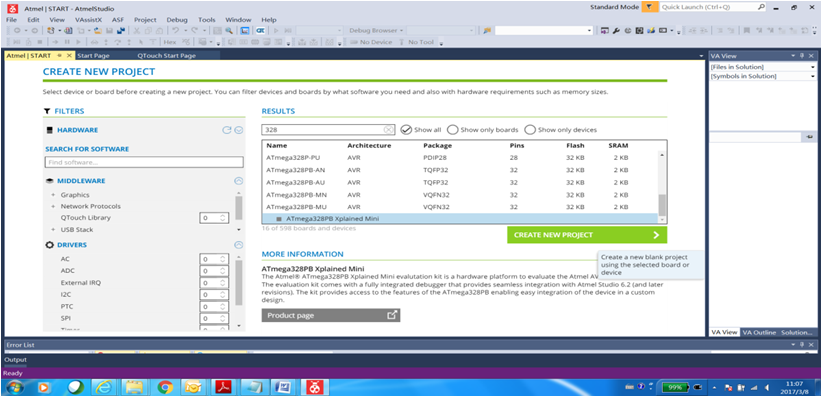
Task: Click the orange filter feedback icon
Action: coord(650,7)
